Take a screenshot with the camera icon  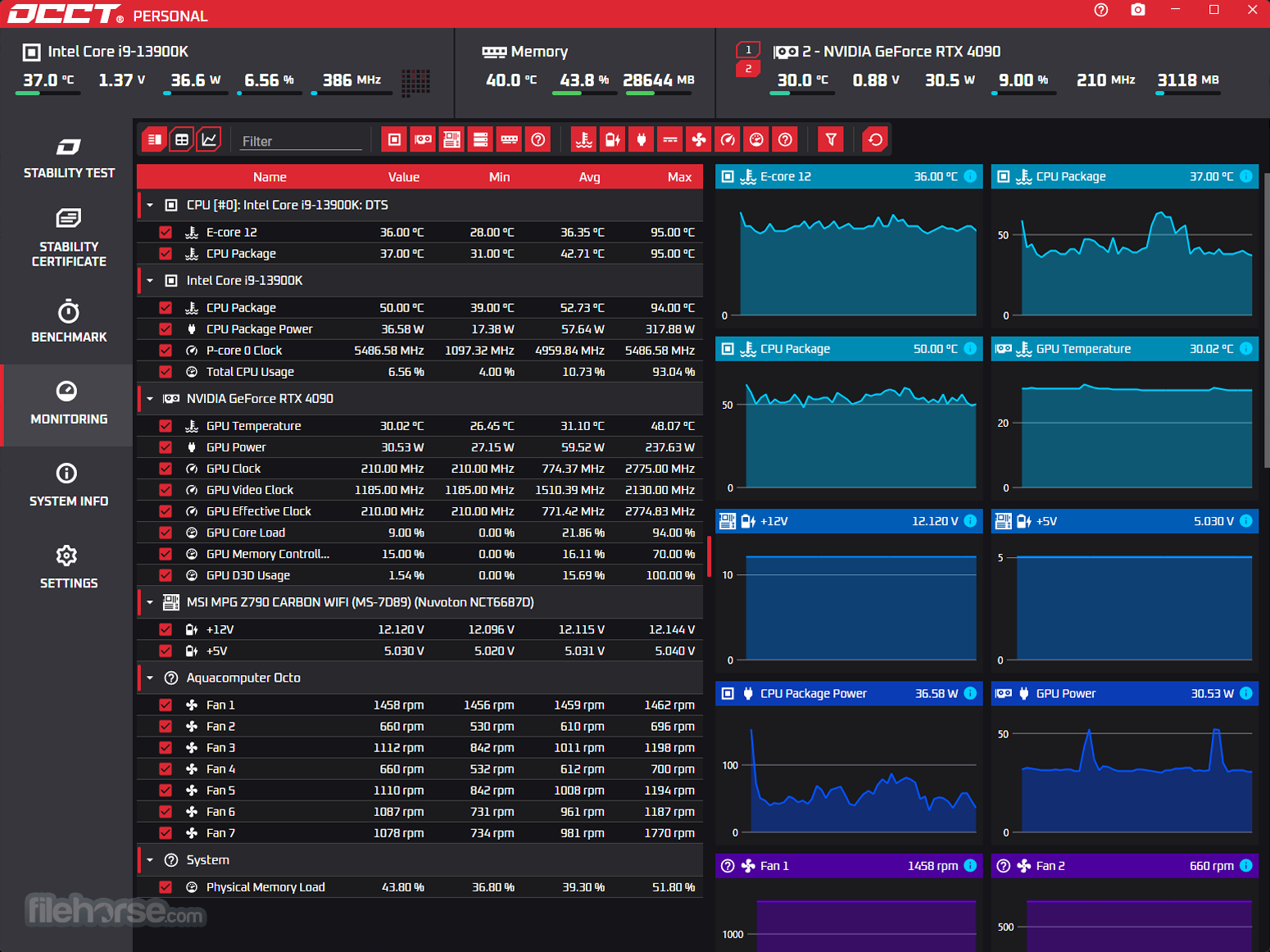(x=1138, y=10)
